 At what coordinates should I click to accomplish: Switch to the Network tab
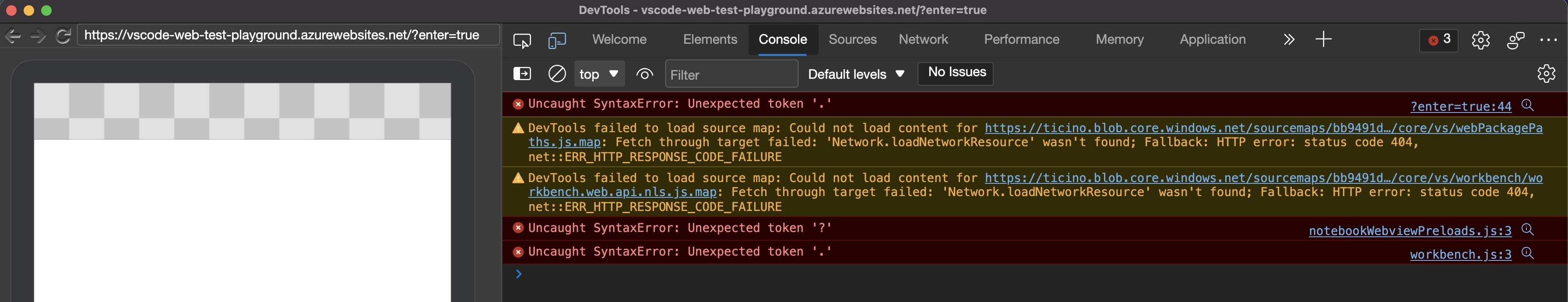[923, 39]
